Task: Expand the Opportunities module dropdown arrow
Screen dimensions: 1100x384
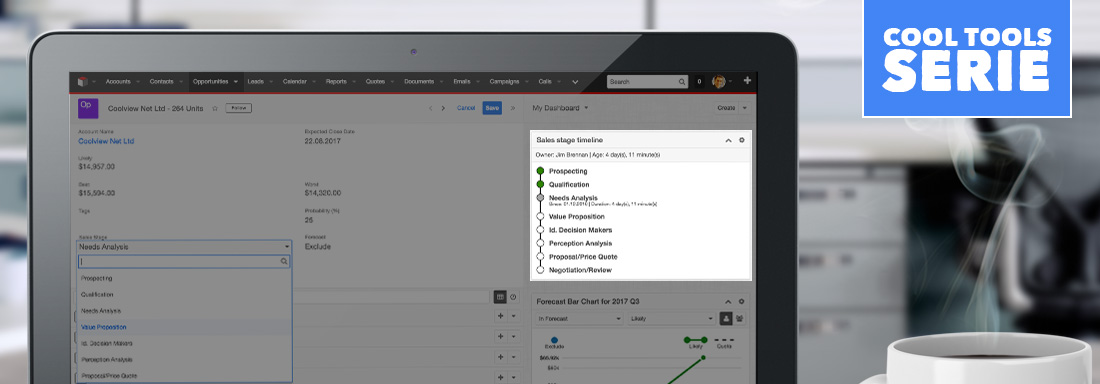Action: (235, 82)
